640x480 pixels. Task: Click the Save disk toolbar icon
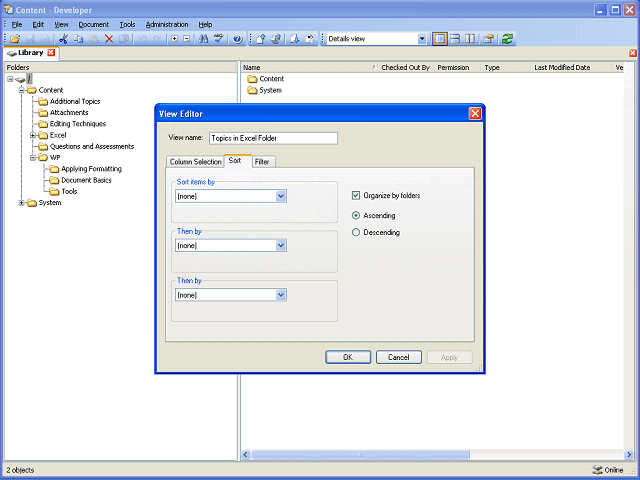pos(30,39)
